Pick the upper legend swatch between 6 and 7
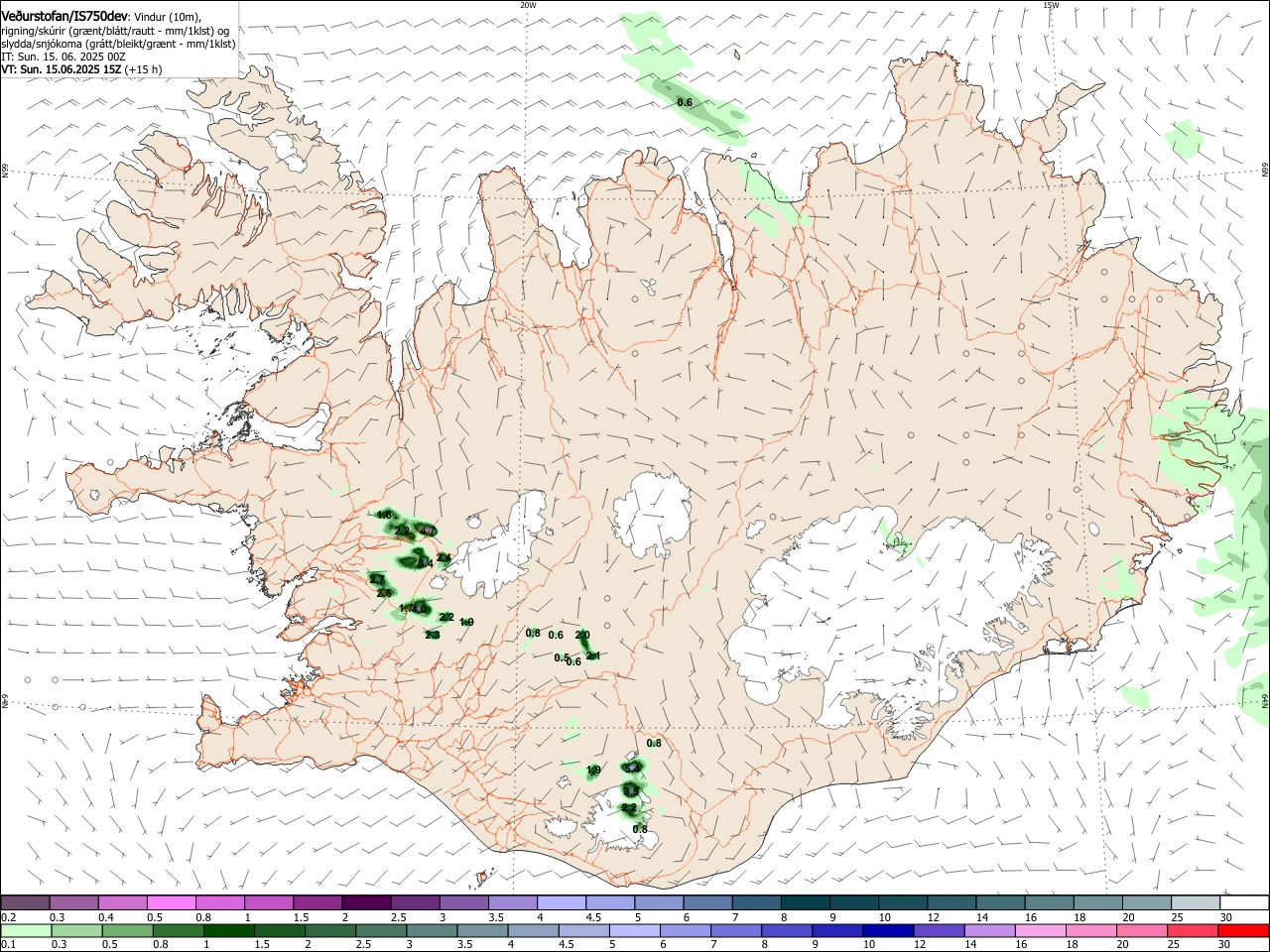The image size is (1270, 952). tap(706, 902)
